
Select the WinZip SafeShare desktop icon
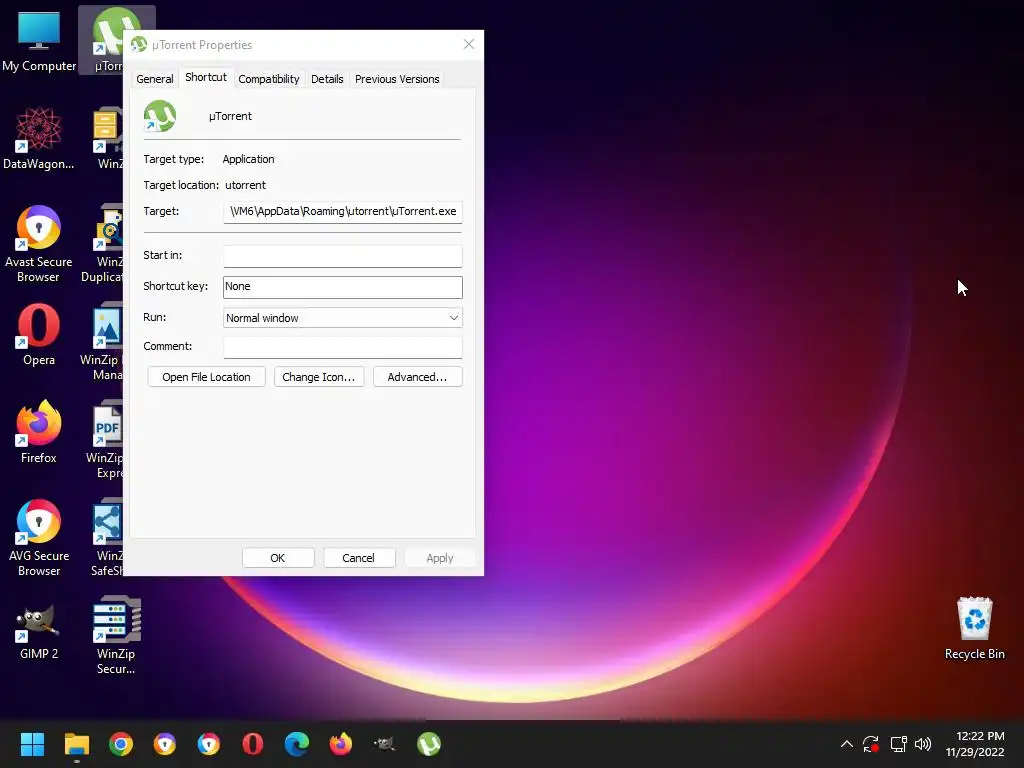click(x=106, y=538)
